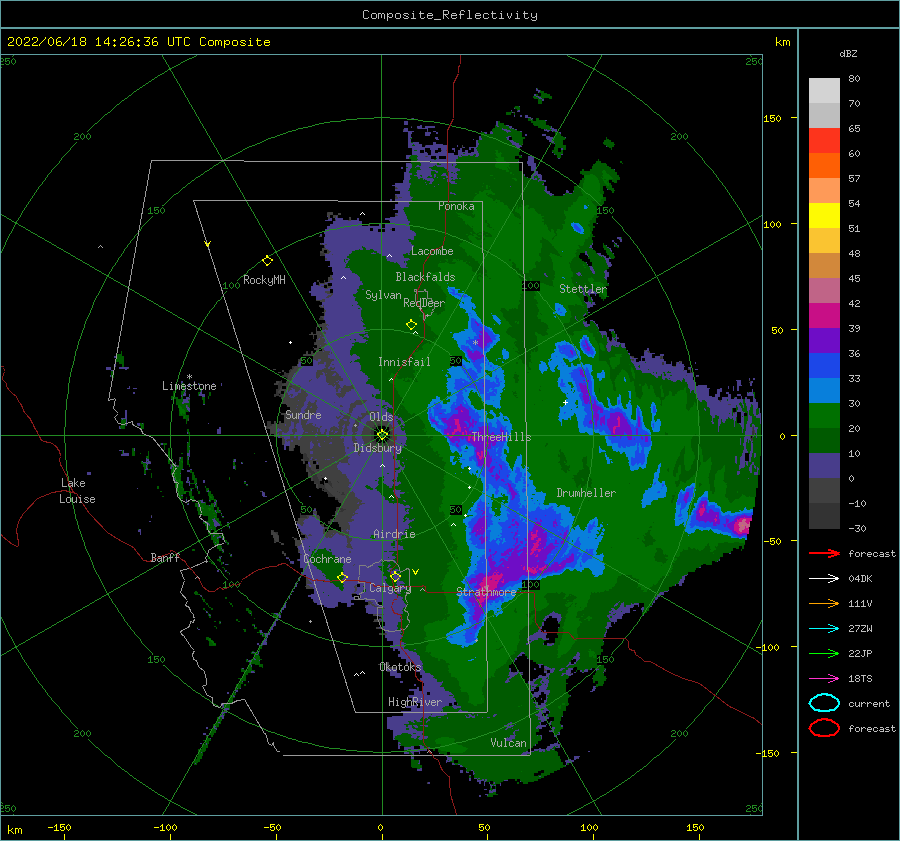Click the Strathmore town label

pyautogui.click(x=486, y=592)
